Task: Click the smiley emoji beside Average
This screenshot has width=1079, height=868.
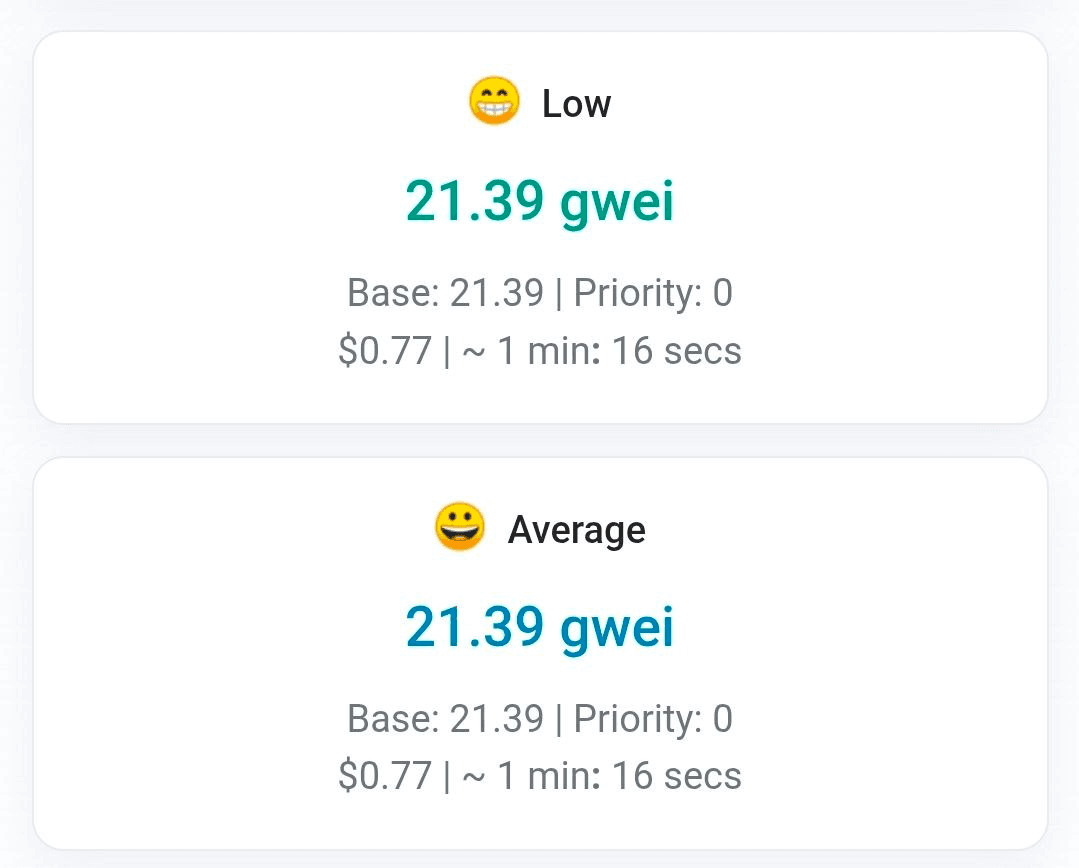Action: point(460,527)
